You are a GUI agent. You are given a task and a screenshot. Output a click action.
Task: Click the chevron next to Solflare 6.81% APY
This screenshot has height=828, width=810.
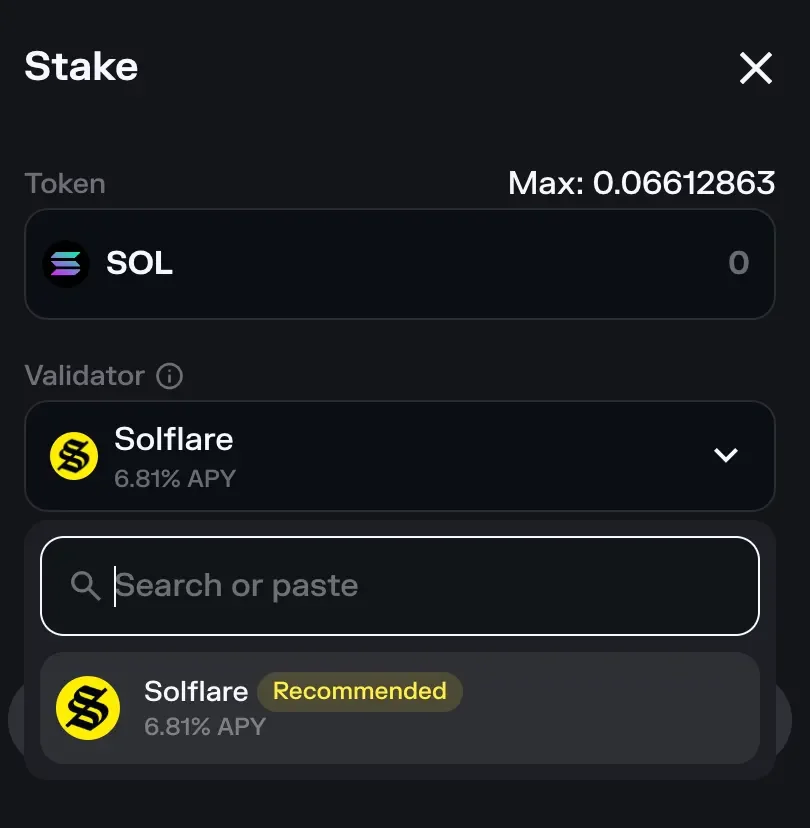pyautogui.click(x=725, y=455)
